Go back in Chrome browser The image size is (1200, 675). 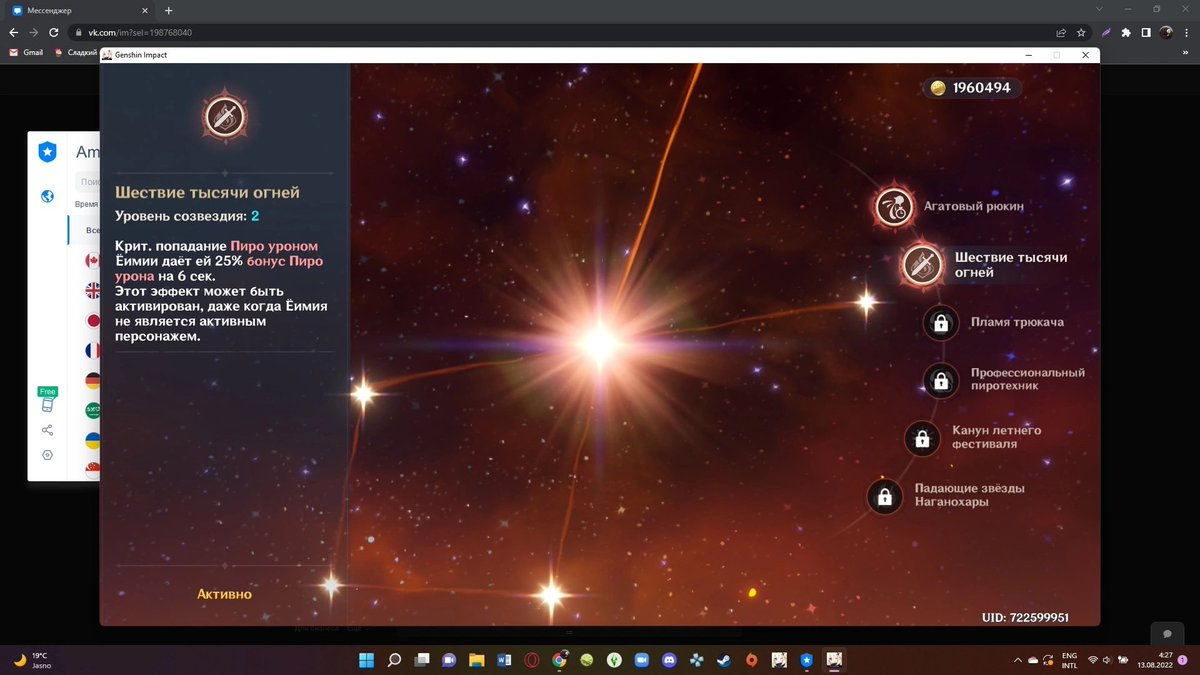click(x=13, y=32)
